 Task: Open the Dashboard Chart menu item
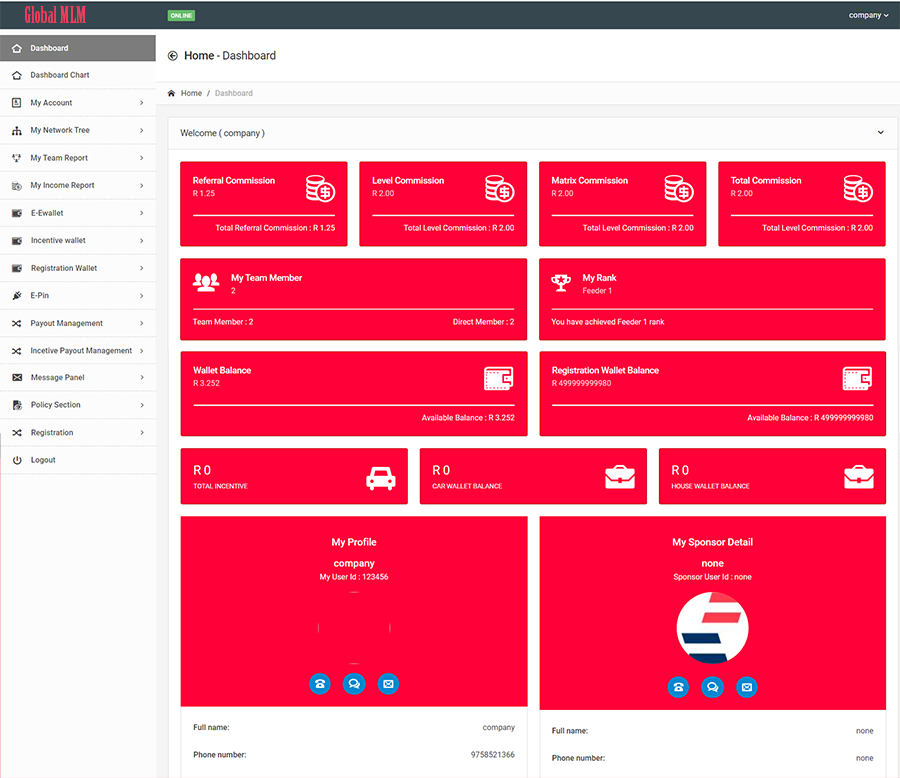[60, 75]
